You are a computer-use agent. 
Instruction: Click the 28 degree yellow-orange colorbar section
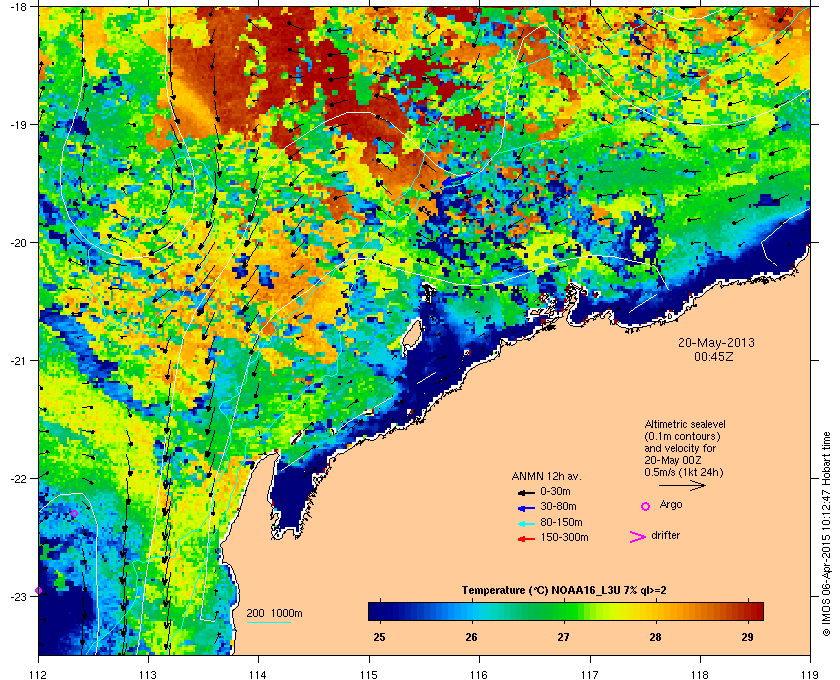click(655, 611)
